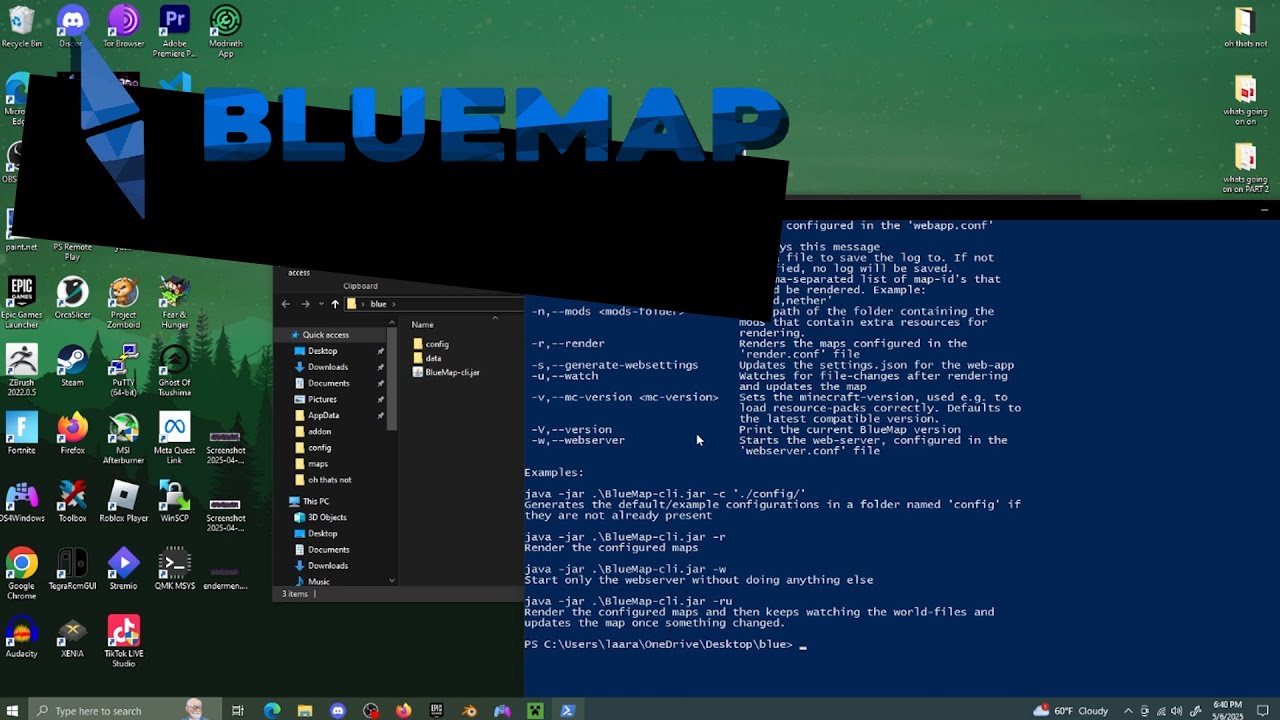Open the Firefox desktop icon
This screenshot has height=720, width=1280.
click(x=72, y=433)
